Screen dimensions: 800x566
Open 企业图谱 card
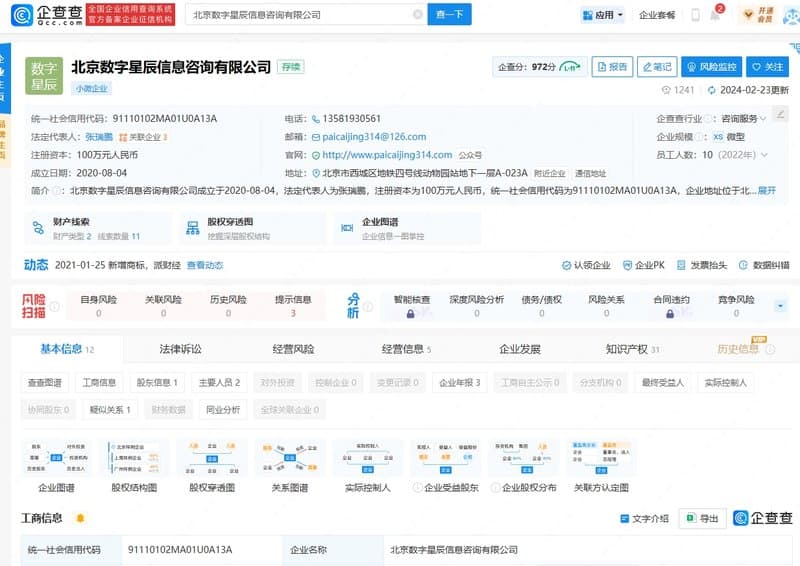407,228
